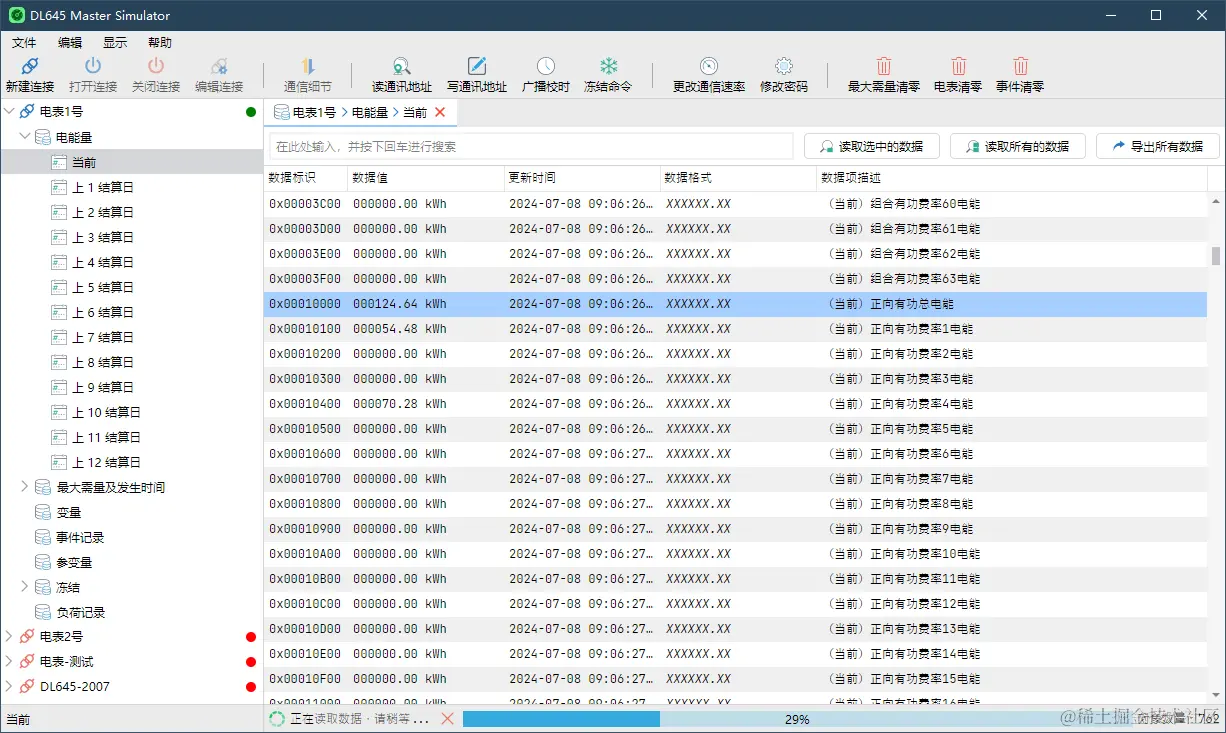Image resolution: width=1226 pixels, height=733 pixels.
Task: Click the 事件清零 trash icon
Action: [x=1020, y=66]
